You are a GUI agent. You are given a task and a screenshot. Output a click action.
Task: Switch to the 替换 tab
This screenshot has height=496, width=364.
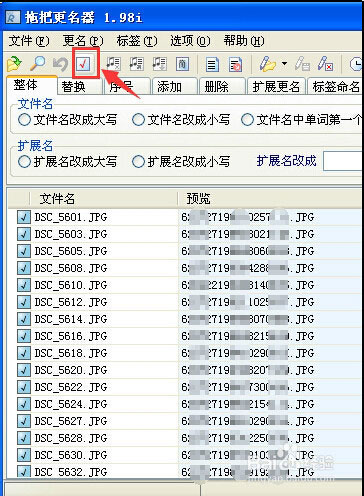[x=80, y=87]
